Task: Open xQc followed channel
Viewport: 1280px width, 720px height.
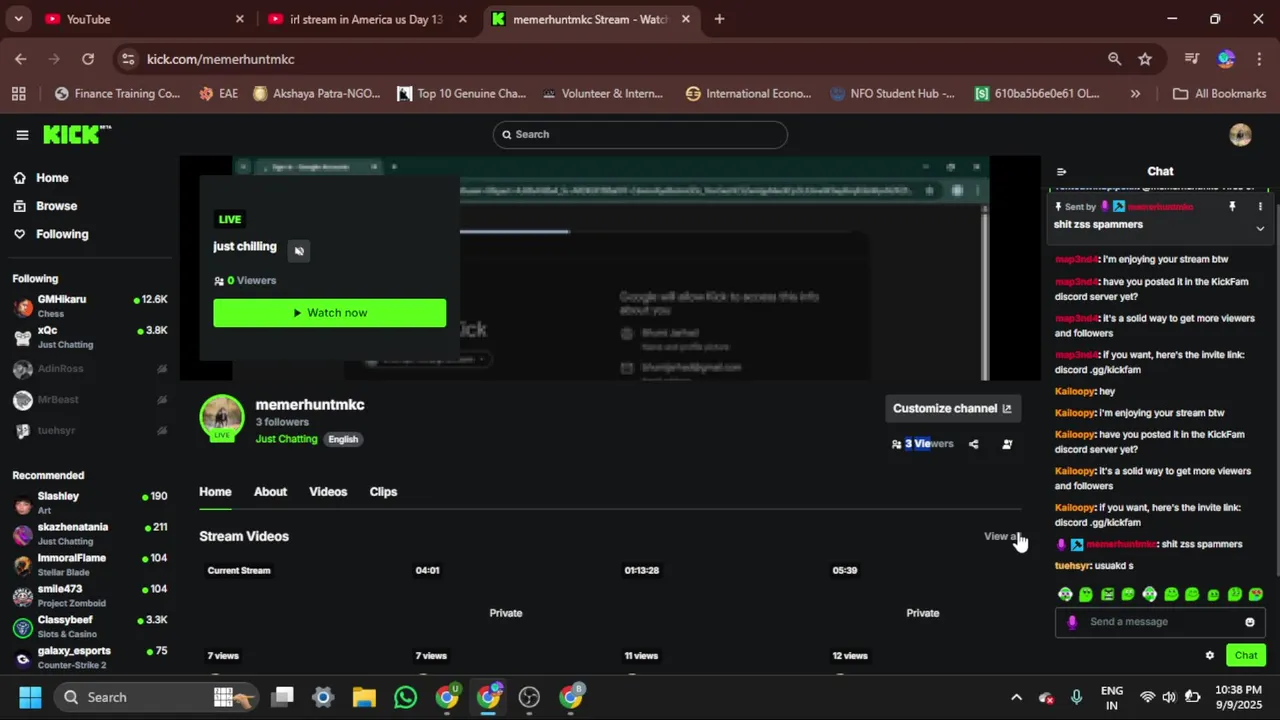Action: pos(90,337)
